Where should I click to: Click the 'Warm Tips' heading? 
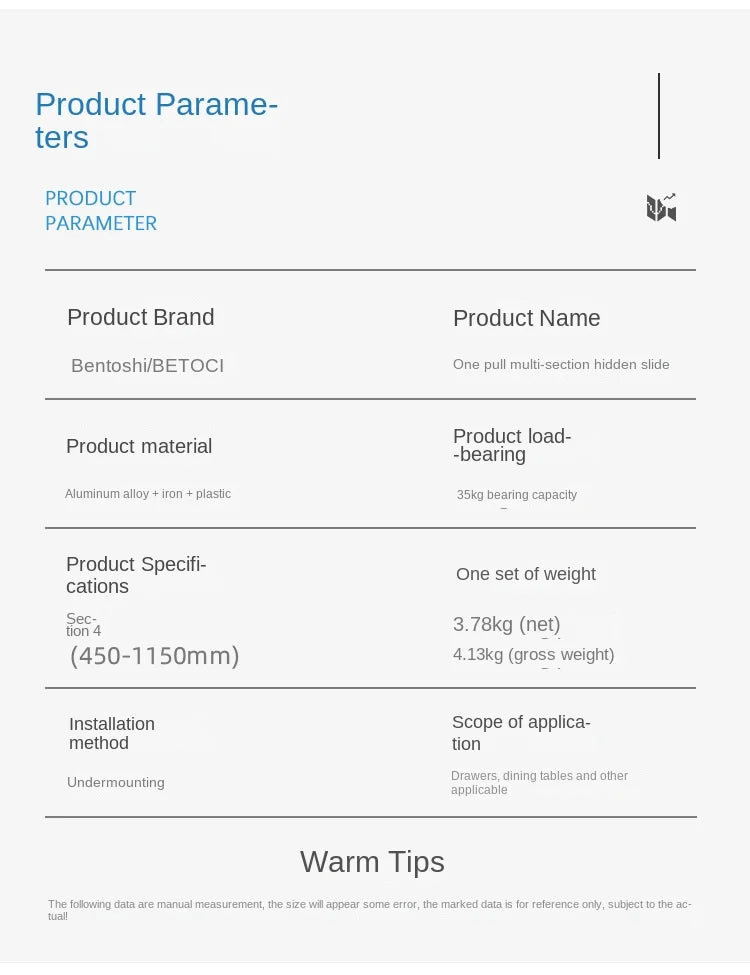[373, 862]
